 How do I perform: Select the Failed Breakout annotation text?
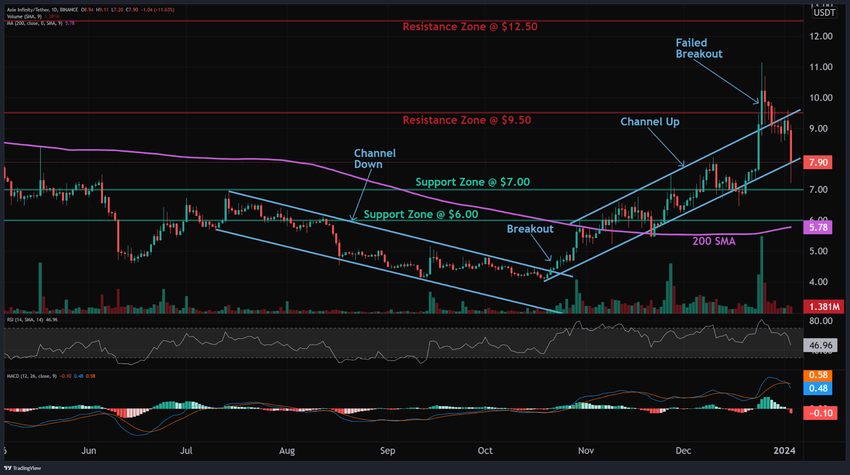coord(699,48)
